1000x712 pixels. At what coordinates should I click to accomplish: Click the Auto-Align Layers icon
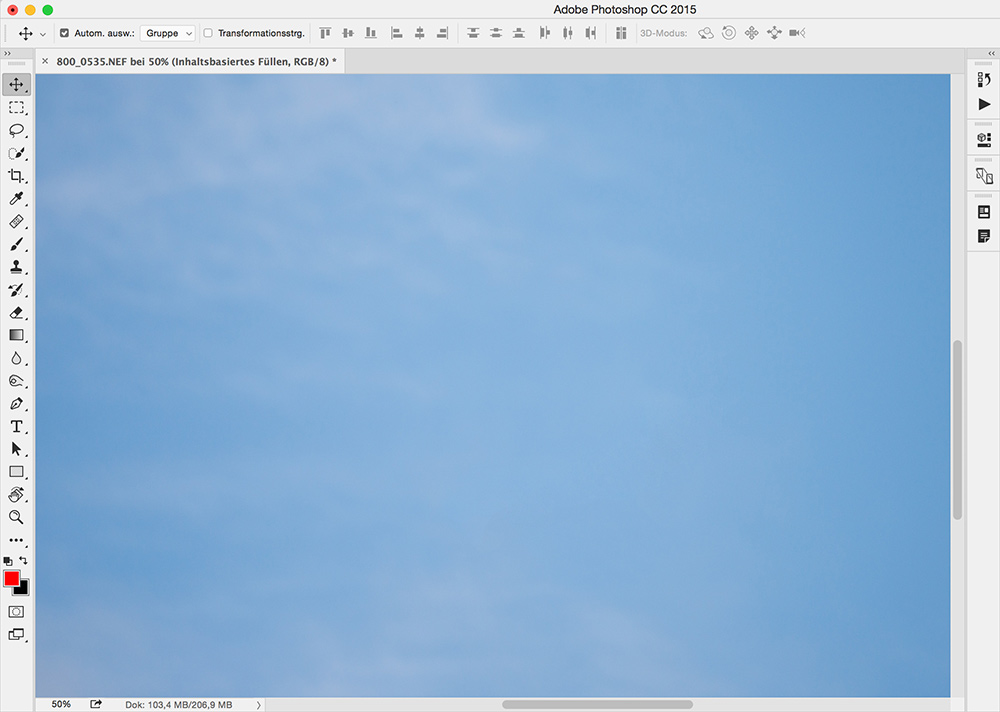(x=621, y=33)
